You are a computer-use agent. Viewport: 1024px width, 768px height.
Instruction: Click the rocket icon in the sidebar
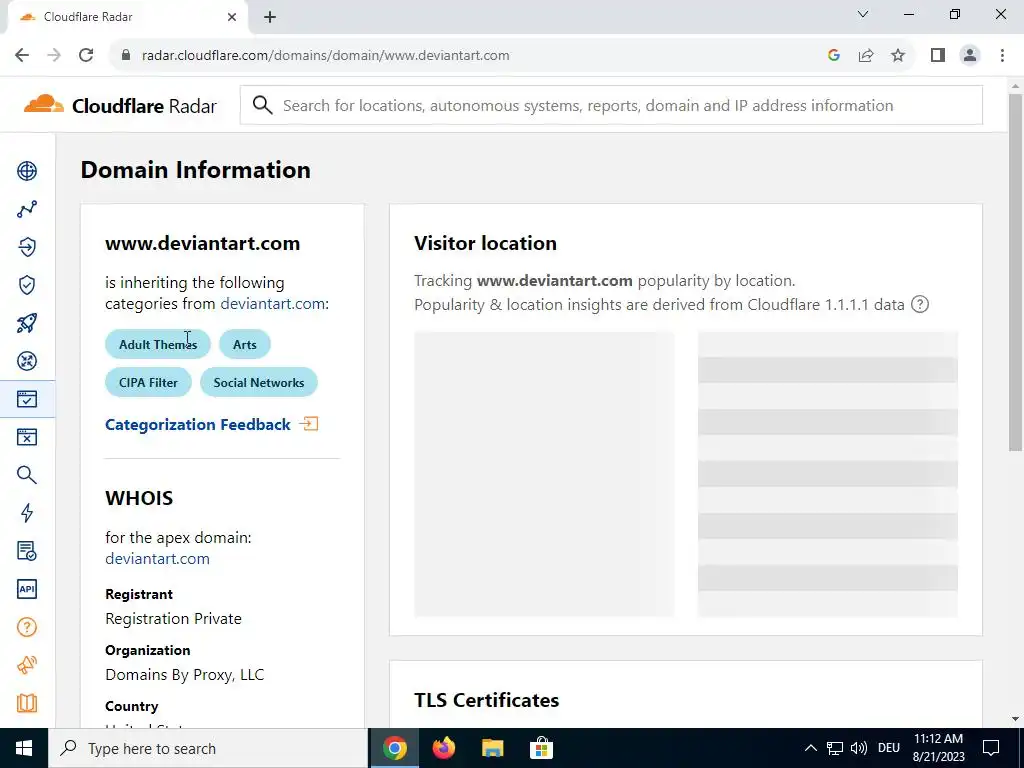[x=27, y=323]
